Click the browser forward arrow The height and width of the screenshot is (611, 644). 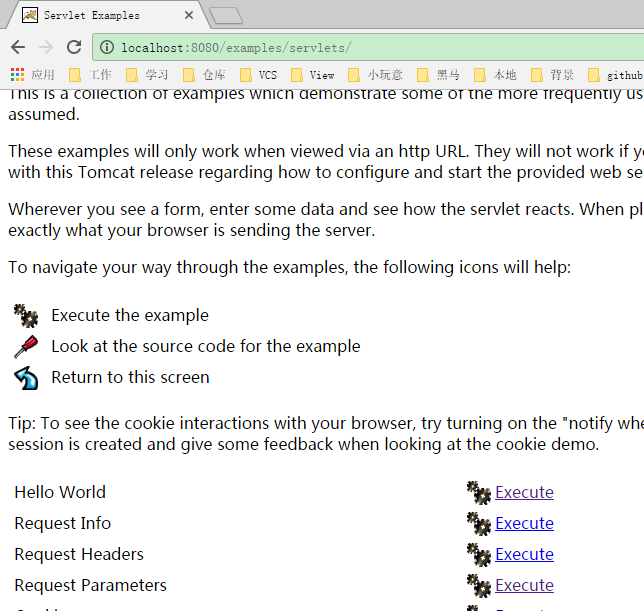46,47
